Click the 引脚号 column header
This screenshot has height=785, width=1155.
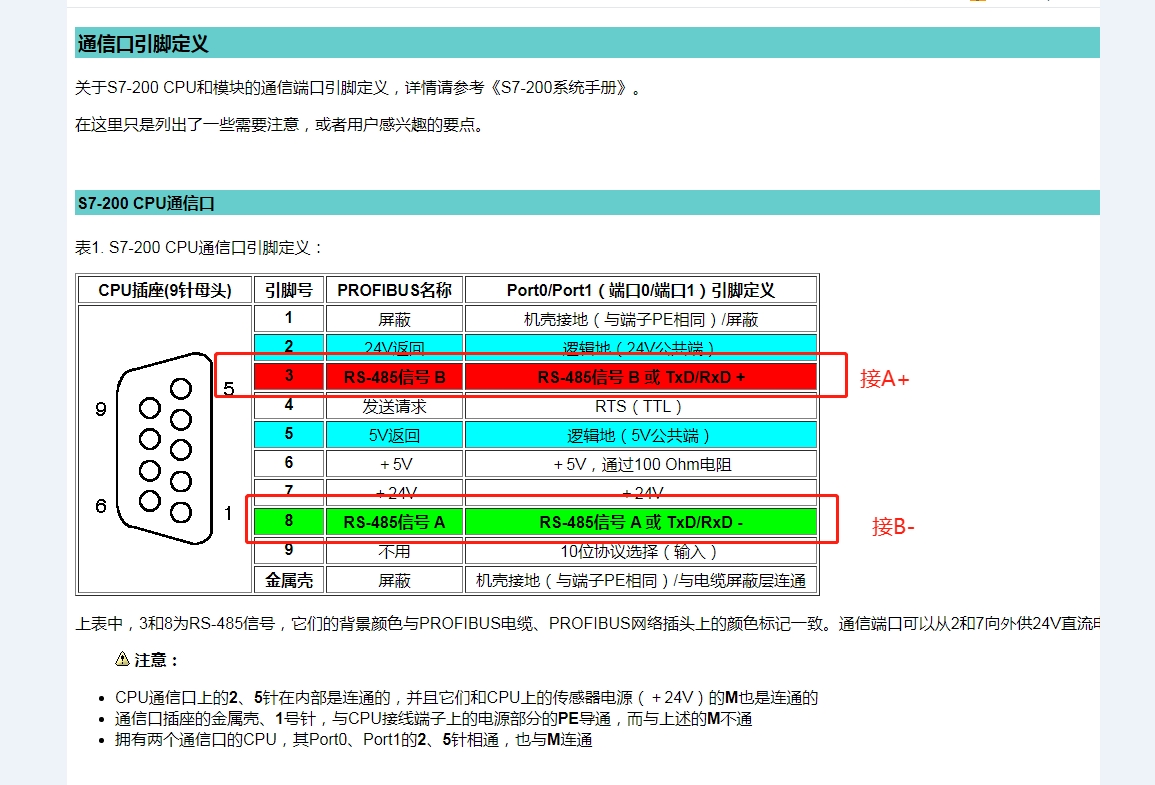point(289,290)
